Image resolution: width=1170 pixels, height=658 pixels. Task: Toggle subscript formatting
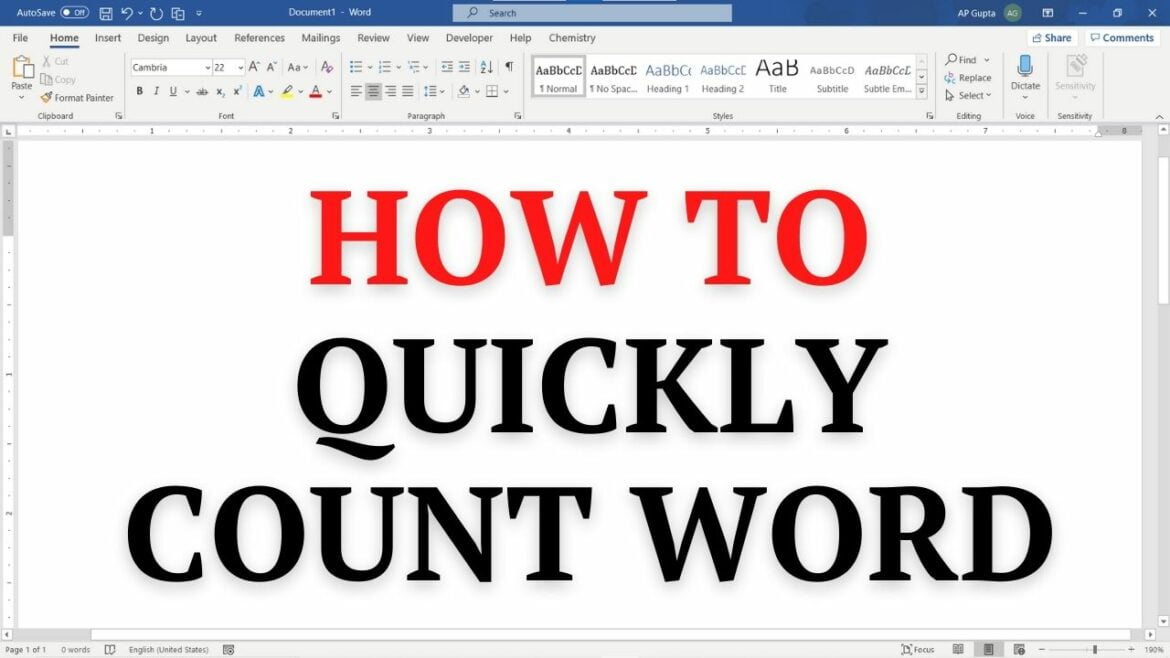tap(219, 90)
